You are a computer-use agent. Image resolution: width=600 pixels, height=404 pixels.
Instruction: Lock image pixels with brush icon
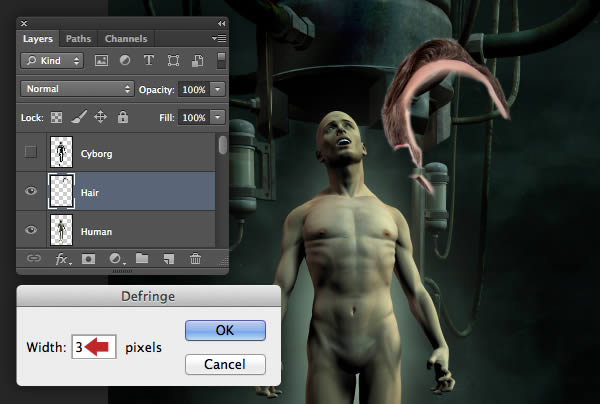point(79,117)
